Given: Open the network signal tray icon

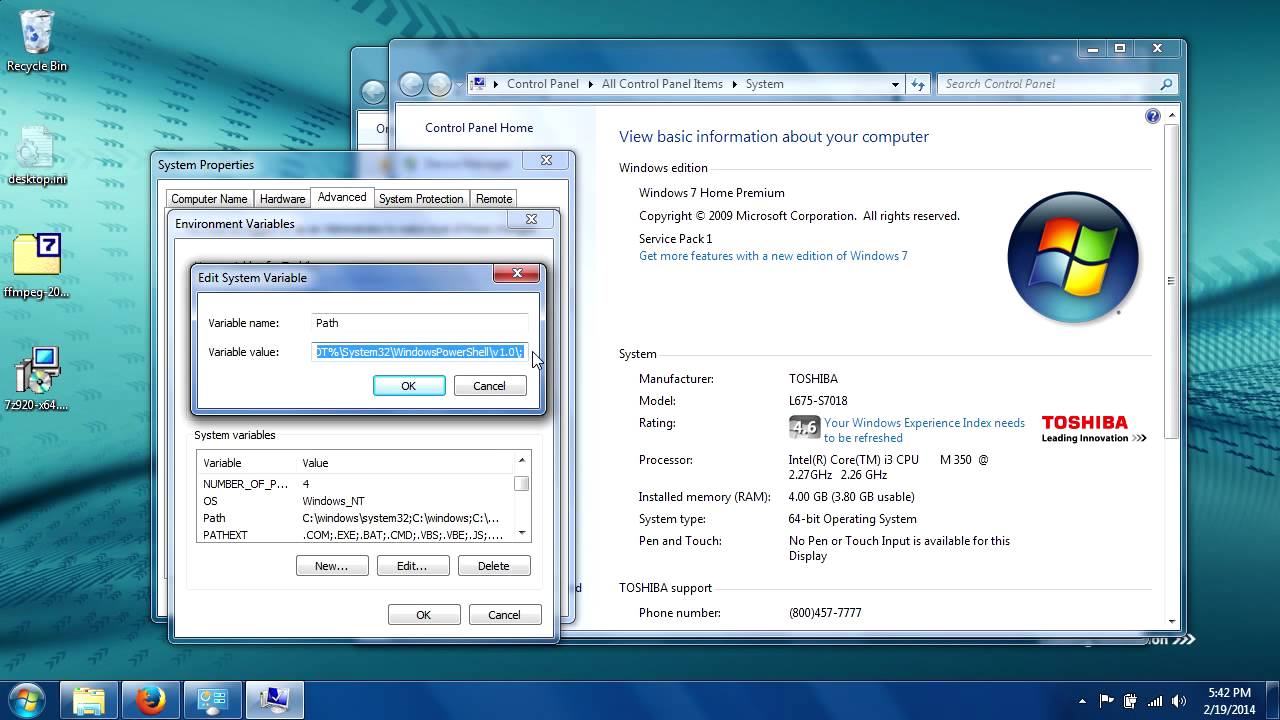Looking at the screenshot, I should pyautogui.click(x=1155, y=701).
